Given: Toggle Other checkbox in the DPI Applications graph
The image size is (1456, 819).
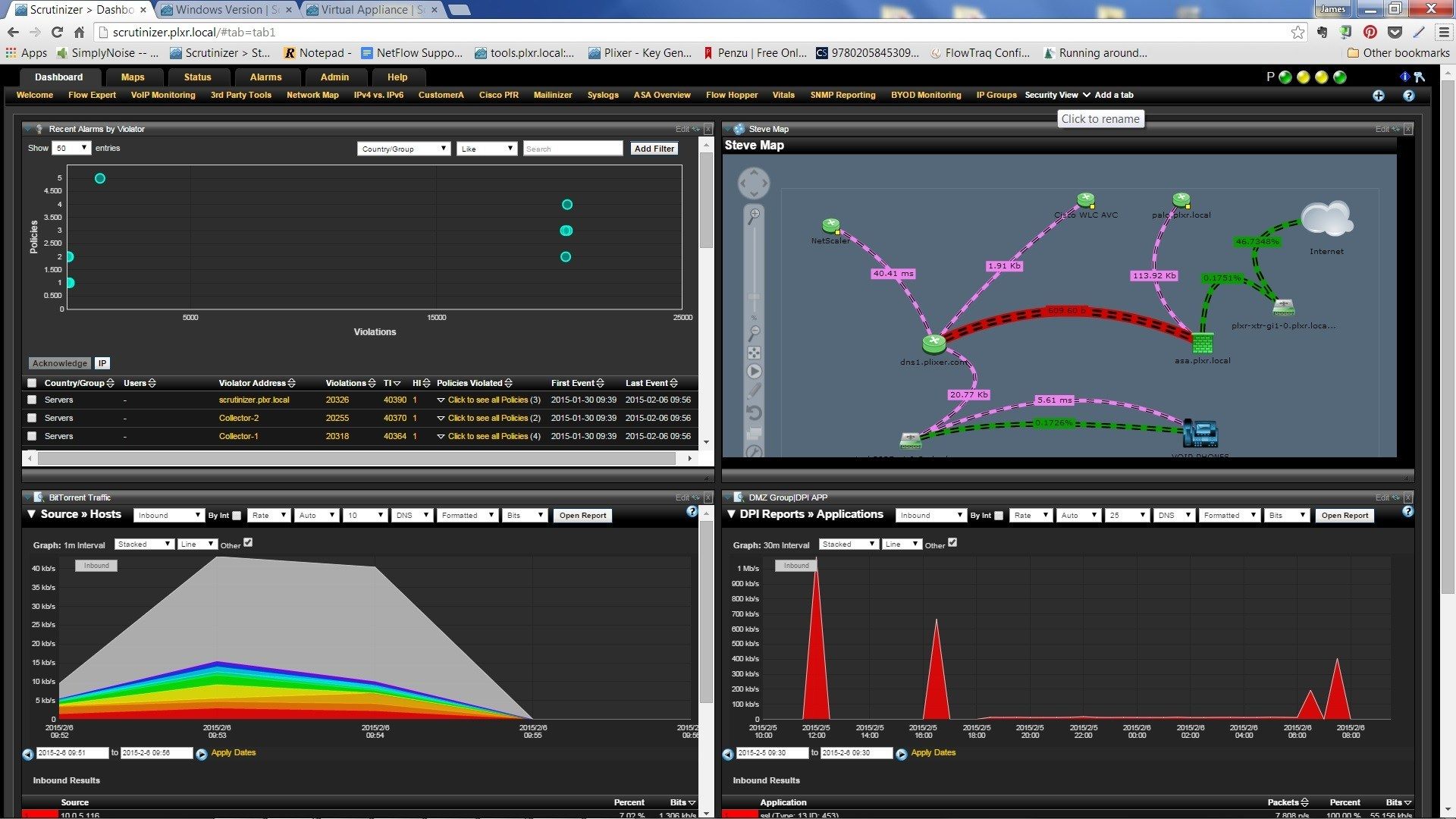Looking at the screenshot, I should pyautogui.click(x=952, y=542).
